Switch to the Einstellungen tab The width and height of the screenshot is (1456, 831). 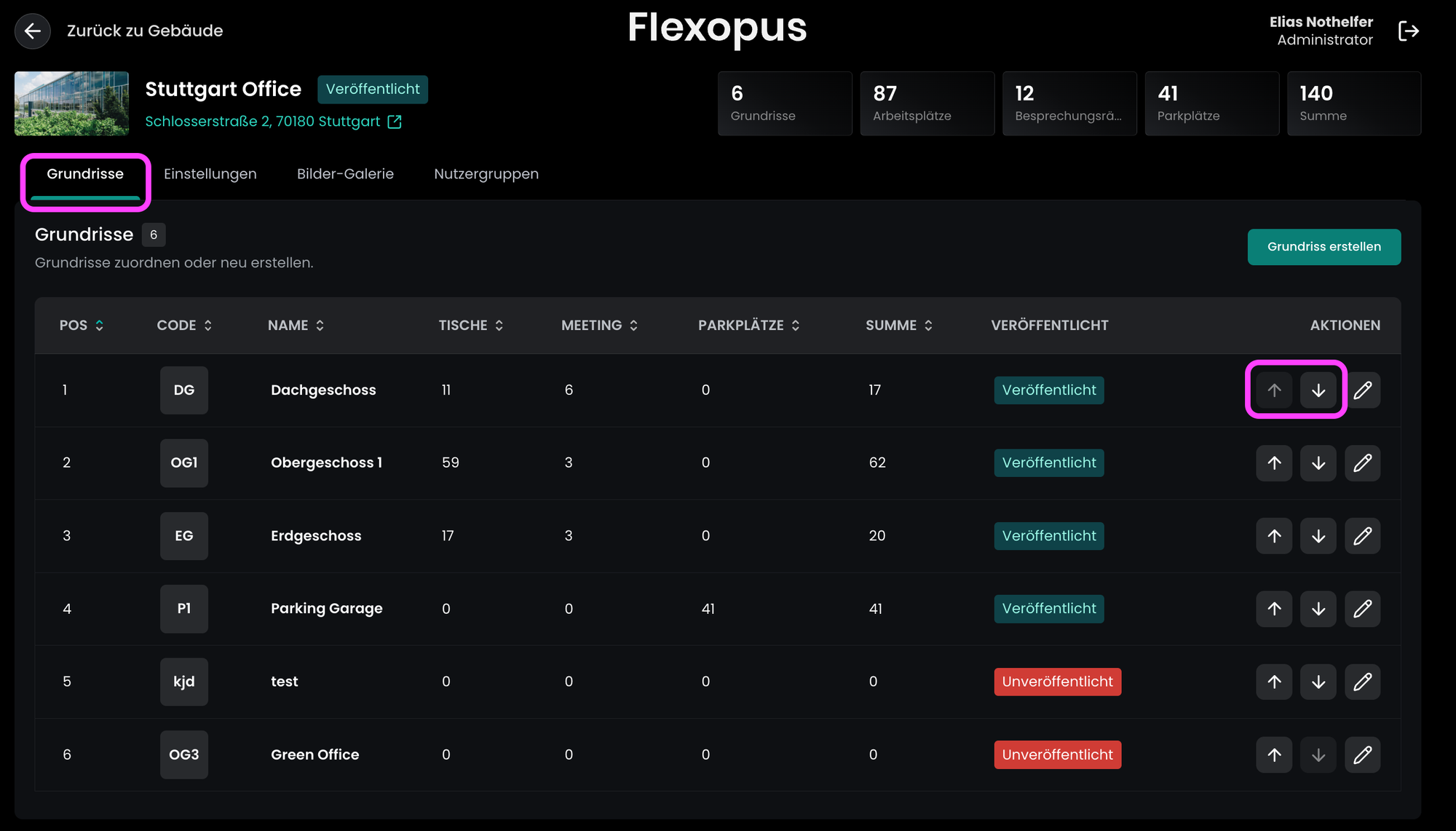point(210,174)
